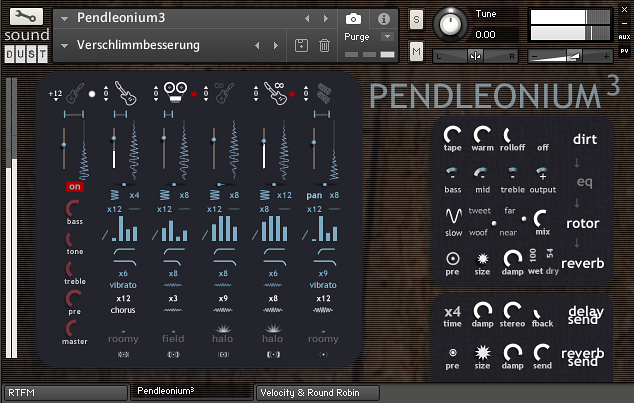
Task: Click the x4 delay time value
Action: pos(452,312)
